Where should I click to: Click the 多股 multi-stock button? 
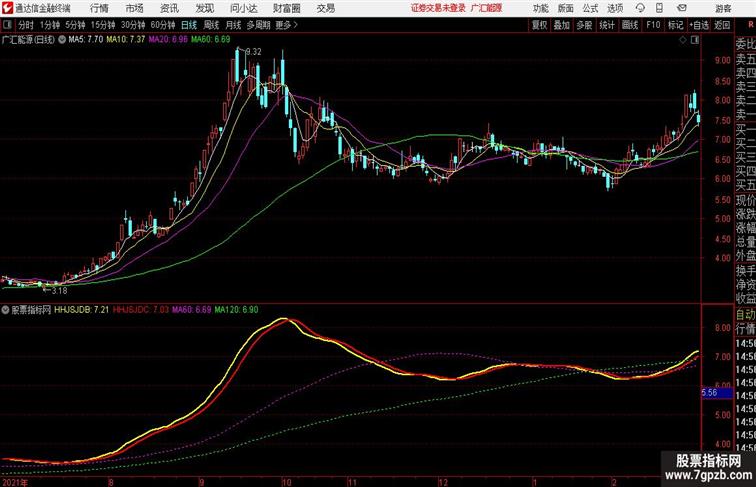click(x=584, y=25)
